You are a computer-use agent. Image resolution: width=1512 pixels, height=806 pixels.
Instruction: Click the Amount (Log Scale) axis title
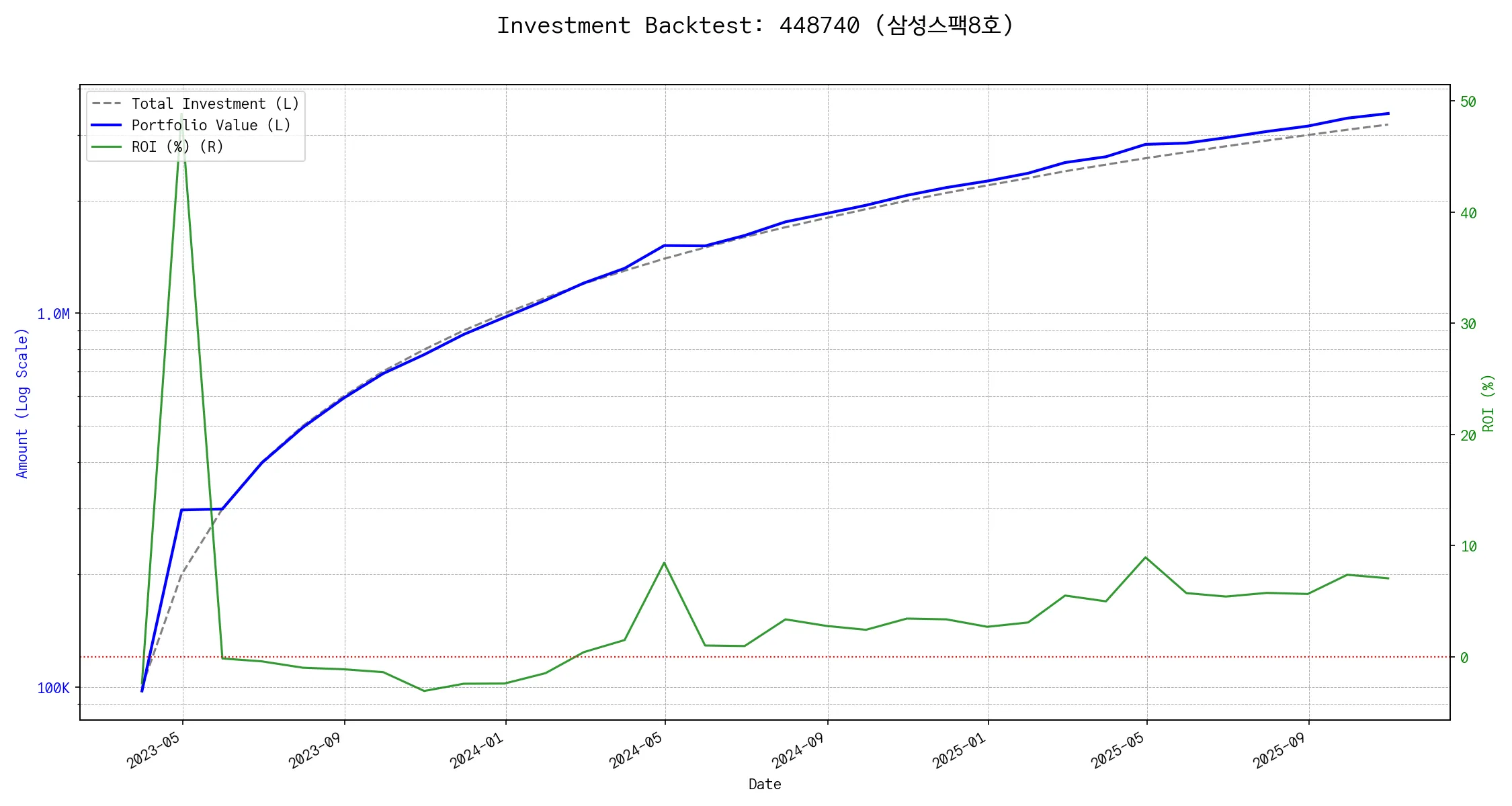pyautogui.click(x=22, y=403)
